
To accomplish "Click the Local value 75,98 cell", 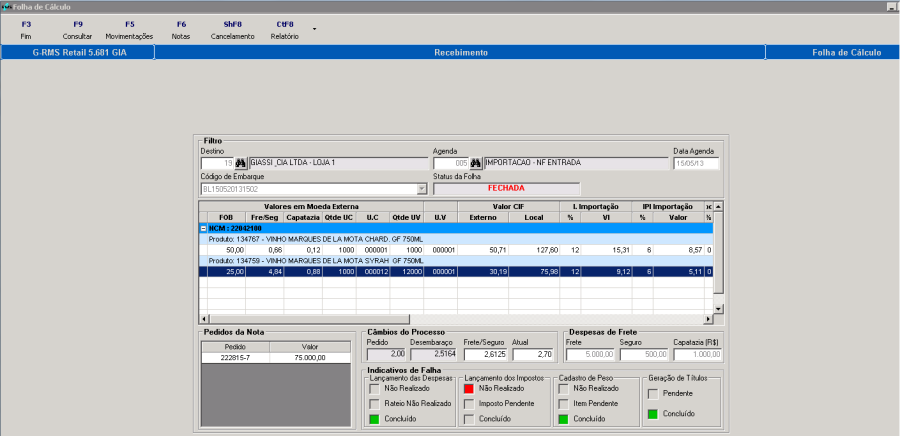I will (x=534, y=272).
